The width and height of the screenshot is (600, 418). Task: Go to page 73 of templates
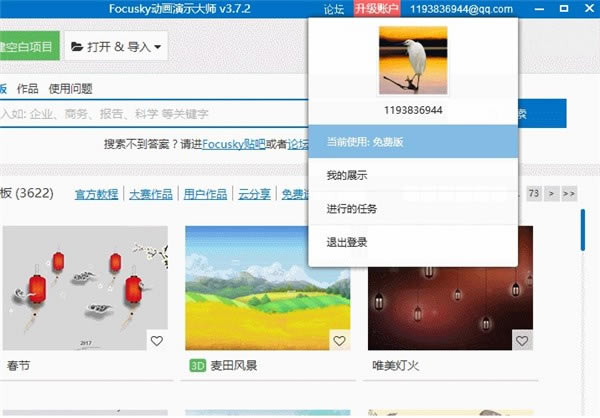(534, 193)
